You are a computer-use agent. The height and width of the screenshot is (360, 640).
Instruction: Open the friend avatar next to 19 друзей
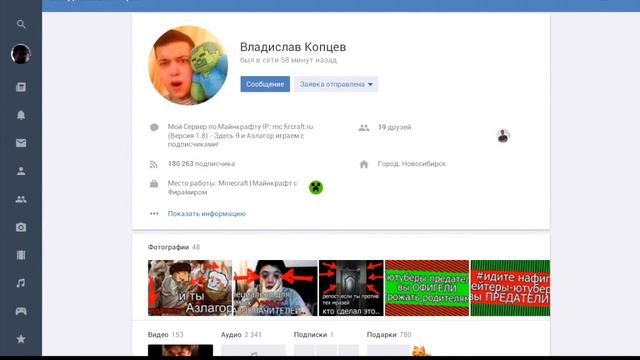tap(503, 136)
